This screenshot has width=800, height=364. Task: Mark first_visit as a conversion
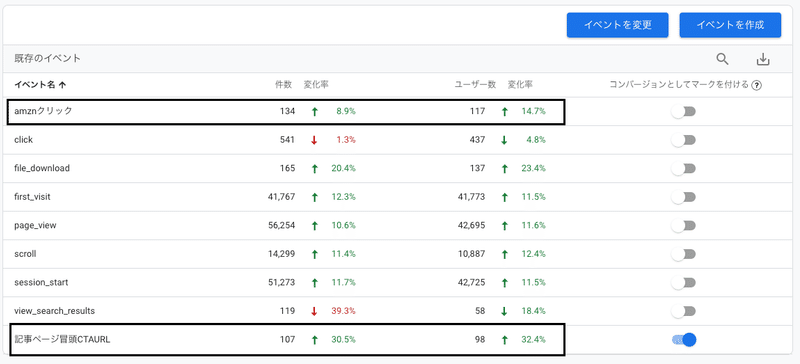pyautogui.click(x=684, y=197)
